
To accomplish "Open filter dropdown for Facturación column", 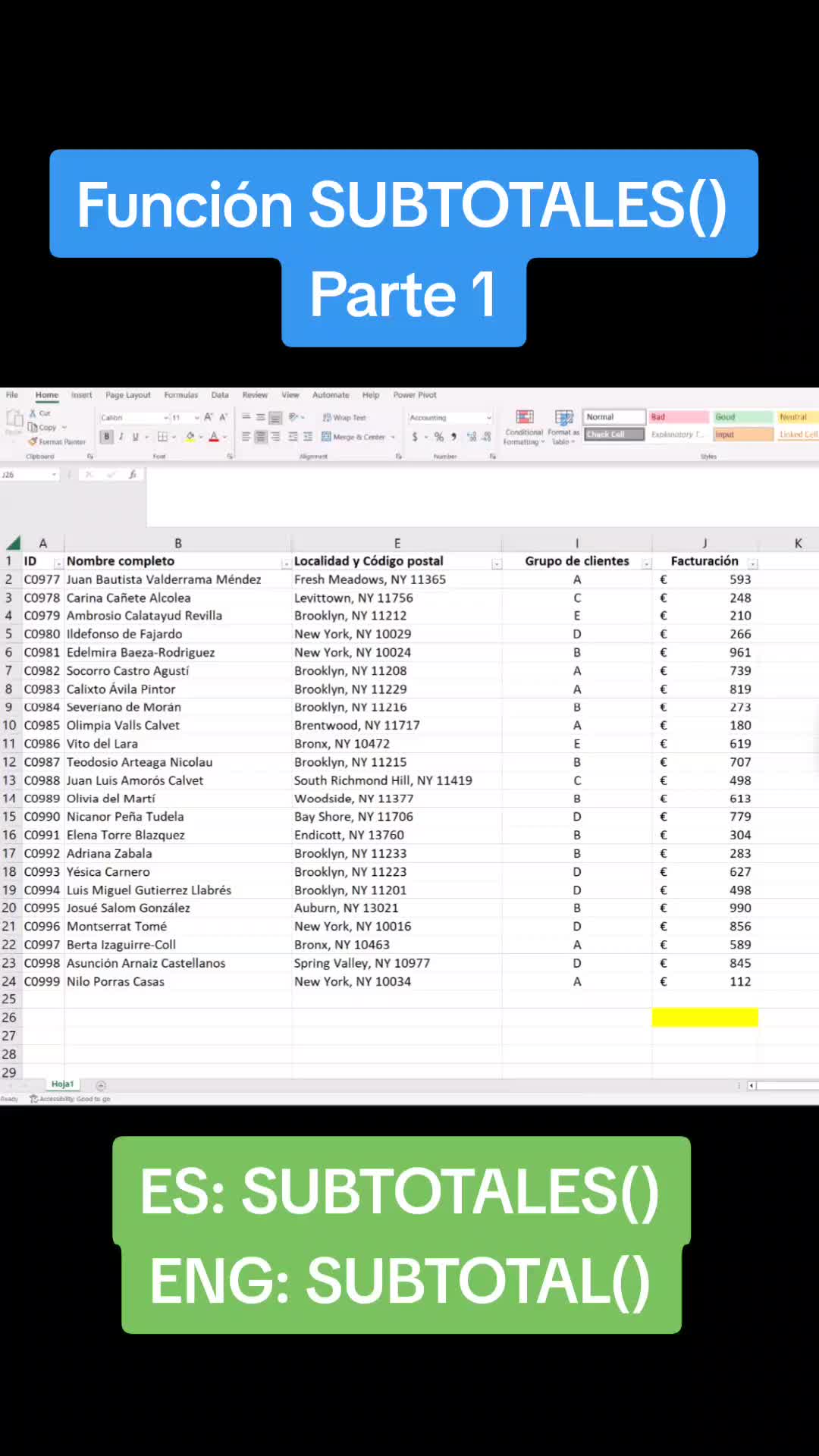I will pos(752,563).
